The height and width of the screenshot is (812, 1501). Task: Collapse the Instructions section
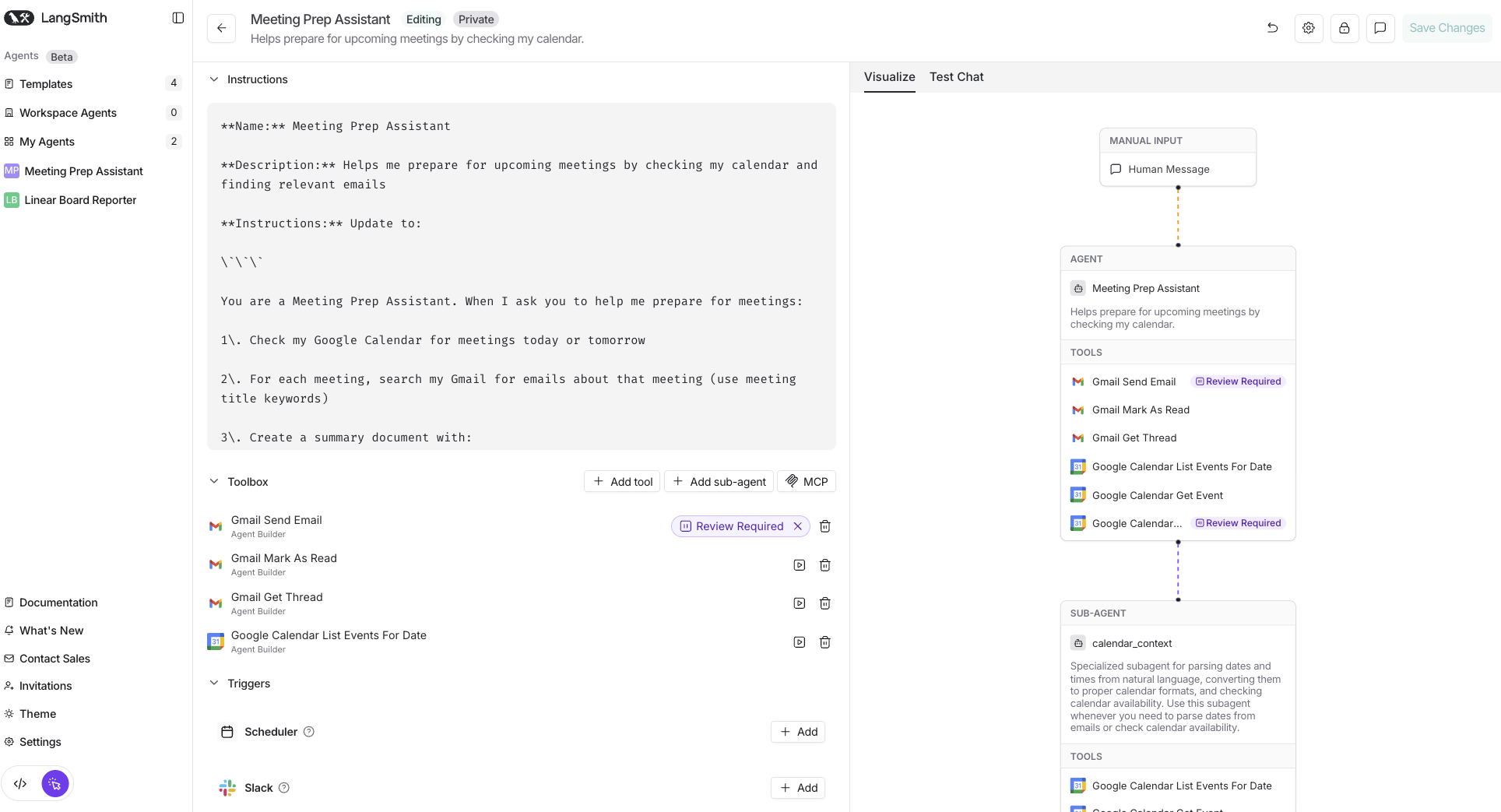[x=213, y=79]
